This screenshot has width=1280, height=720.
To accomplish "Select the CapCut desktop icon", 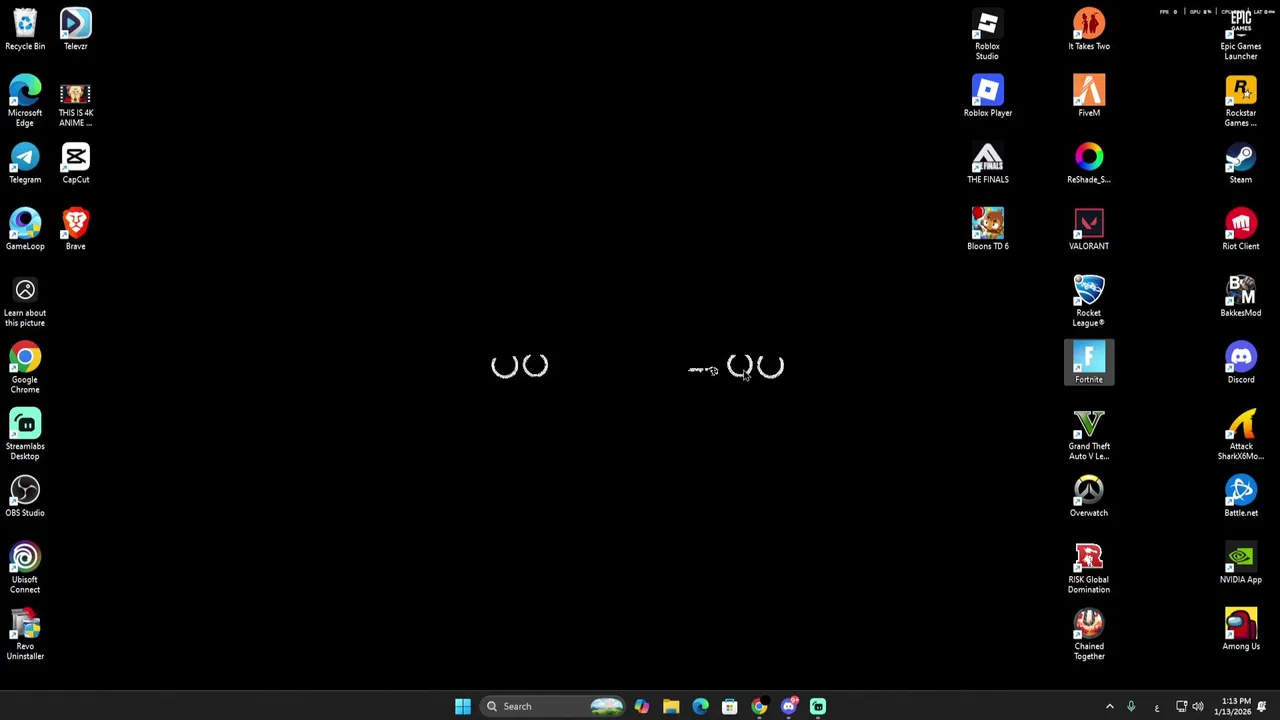I will 75,163.
